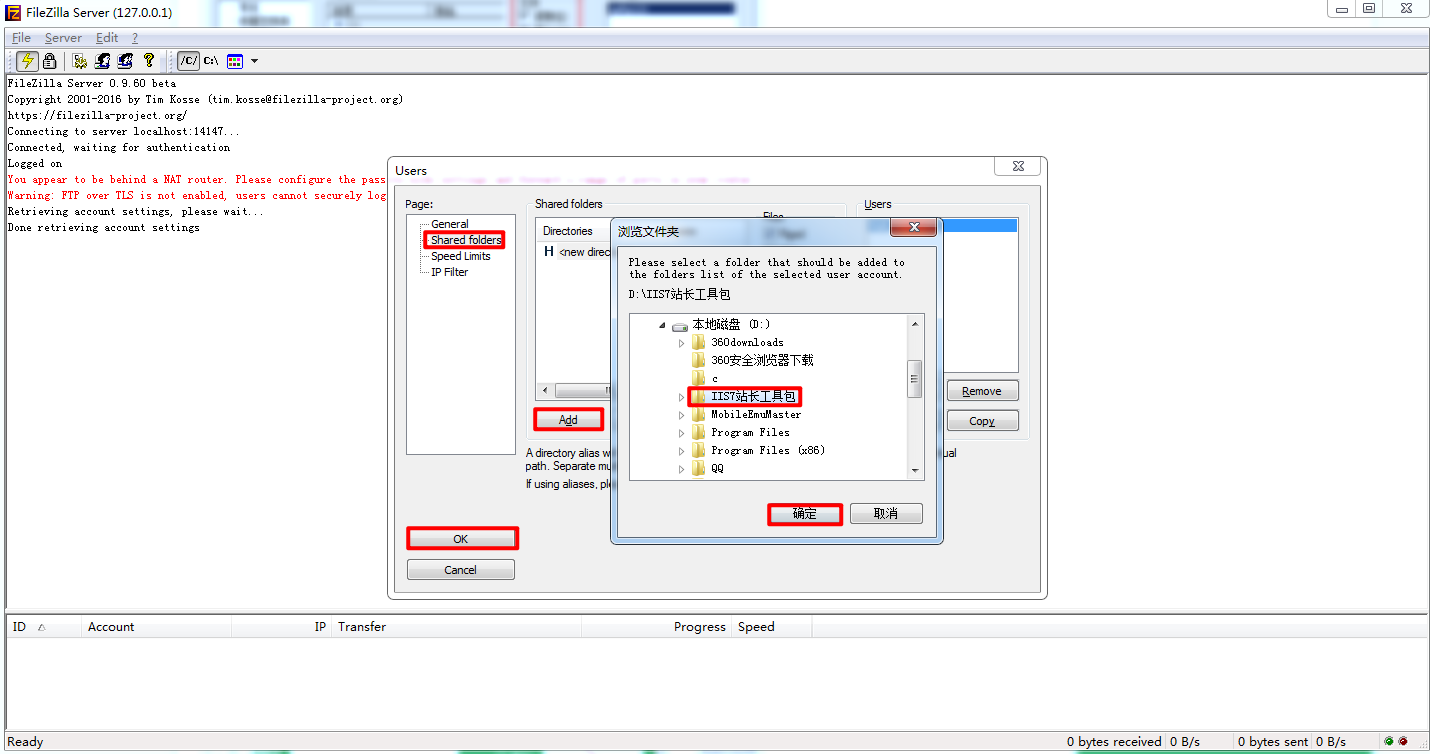
Task: Open dropdown arrow beside grid icon
Action: (254, 61)
